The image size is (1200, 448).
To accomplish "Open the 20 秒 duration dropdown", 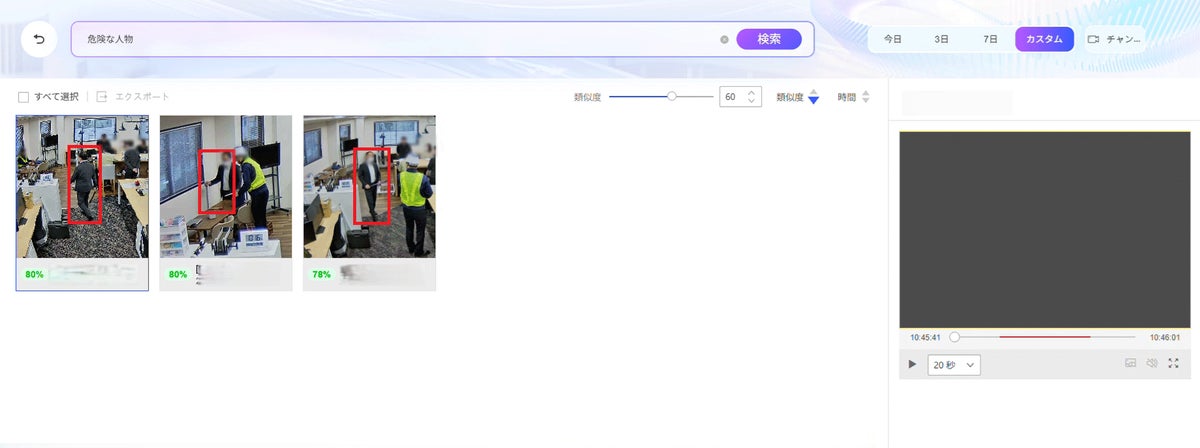I will click(x=954, y=365).
